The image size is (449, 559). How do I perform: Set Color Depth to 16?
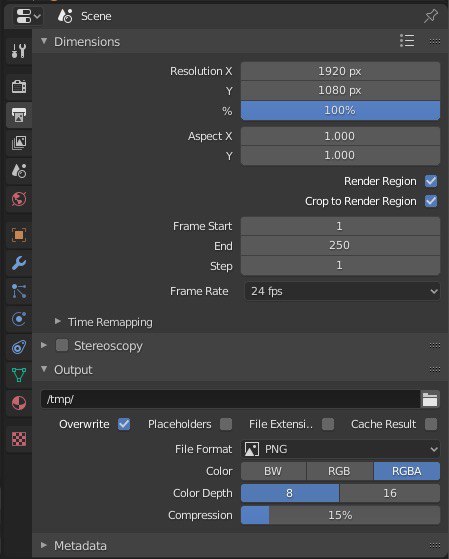(x=390, y=493)
